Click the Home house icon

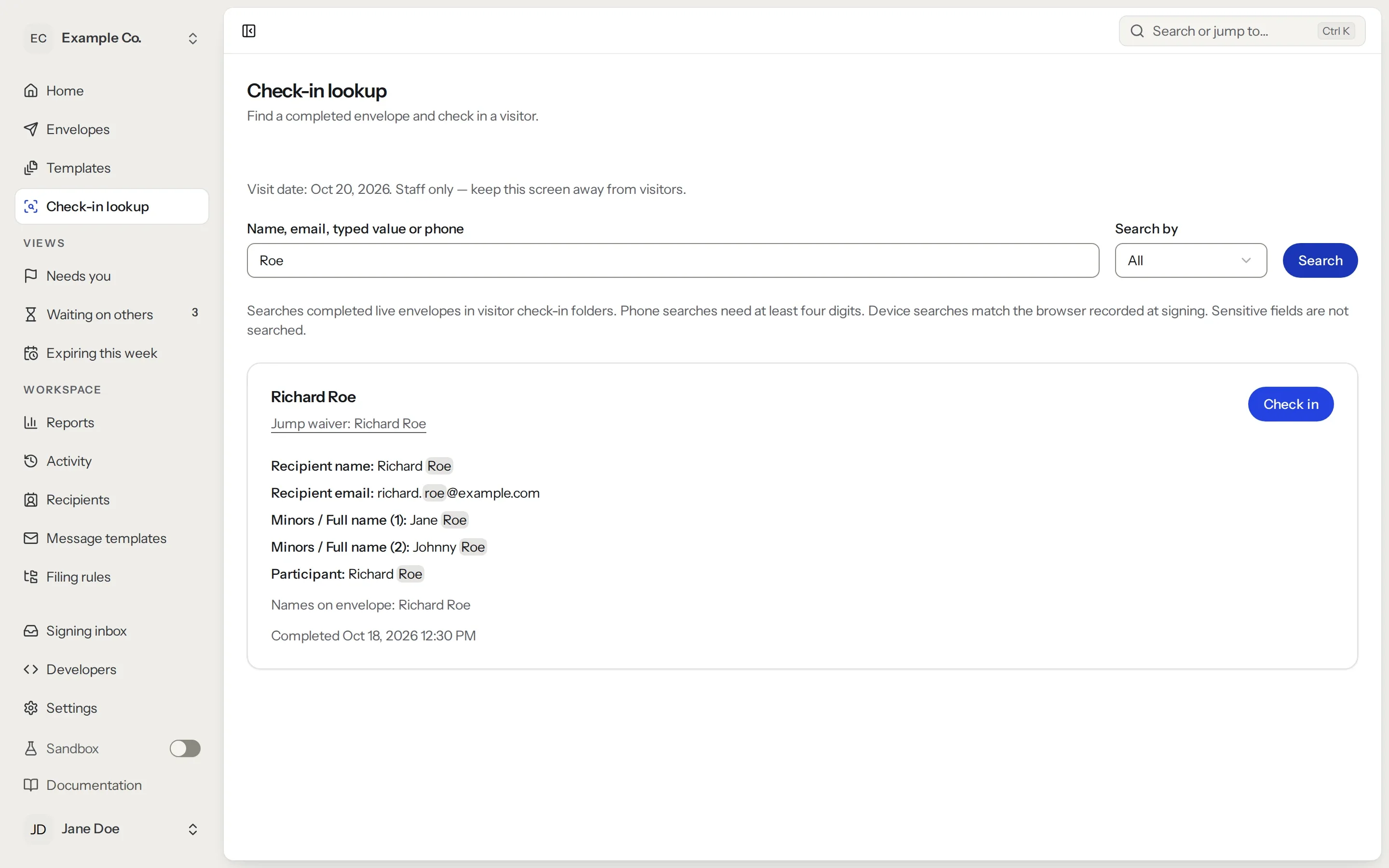(x=31, y=91)
